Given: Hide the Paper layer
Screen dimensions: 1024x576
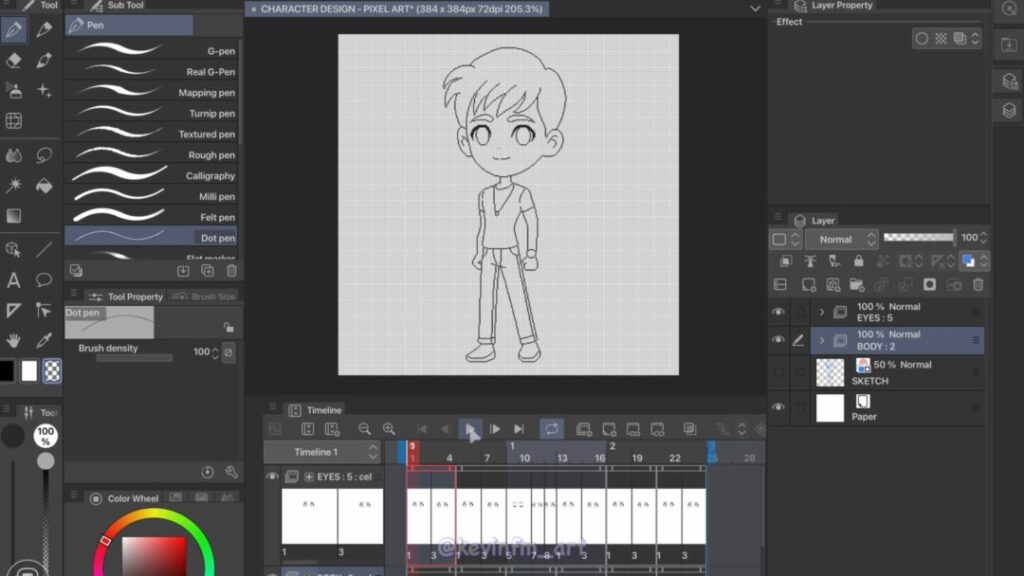Looking at the screenshot, I should pyautogui.click(x=778, y=408).
